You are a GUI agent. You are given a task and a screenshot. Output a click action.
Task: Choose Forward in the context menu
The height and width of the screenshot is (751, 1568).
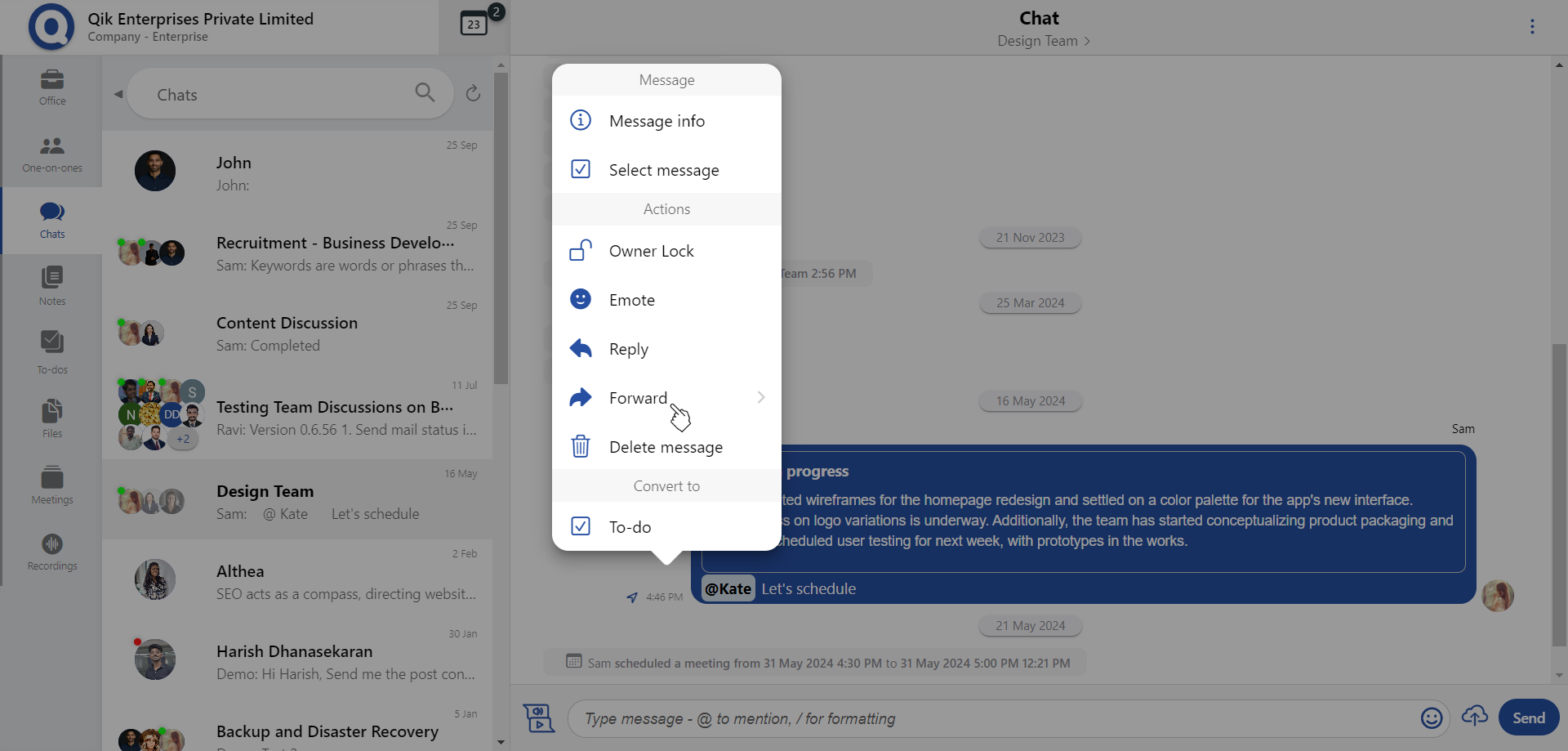[x=666, y=398]
